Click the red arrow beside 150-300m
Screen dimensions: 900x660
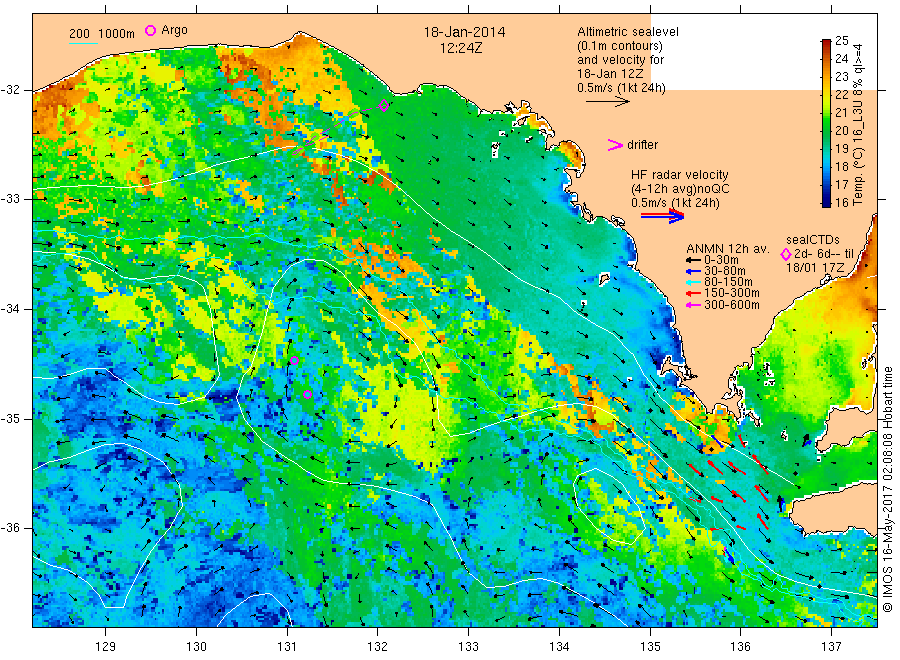tap(693, 293)
